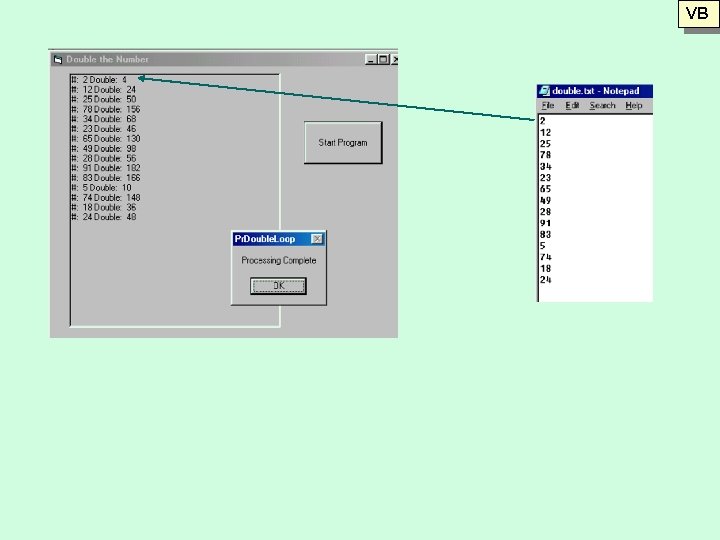The image size is (720, 540).
Task: Confirm the Processing Complete dialog with OK
Action: (278, 286)
